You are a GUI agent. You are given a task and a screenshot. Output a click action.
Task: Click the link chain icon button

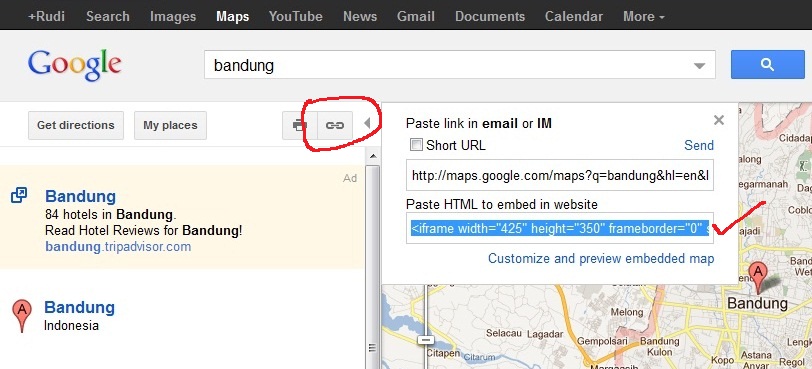(x=335, y=125)
